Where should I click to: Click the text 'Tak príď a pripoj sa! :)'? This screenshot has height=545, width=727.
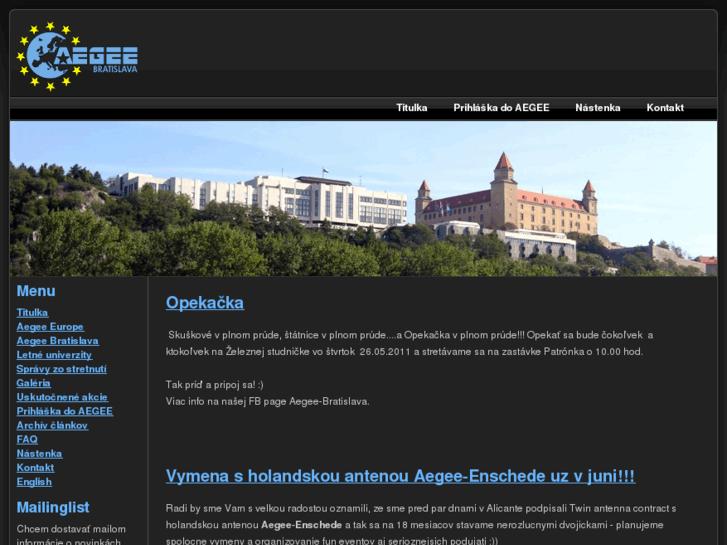click(215, 385)
